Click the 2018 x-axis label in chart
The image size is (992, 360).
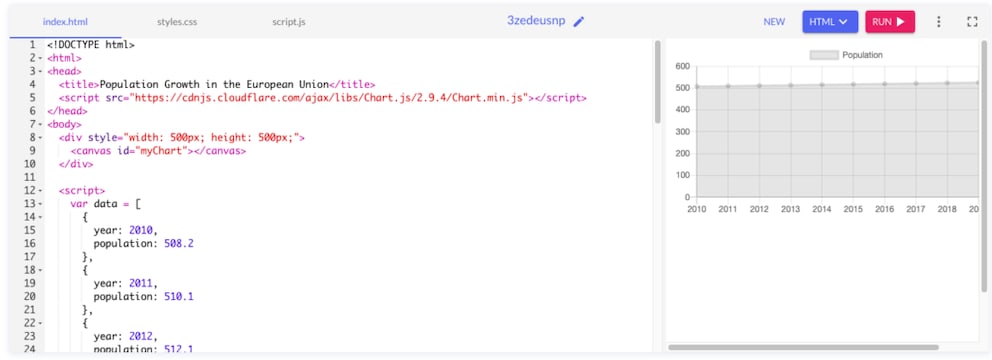click(x=947, y=209)
